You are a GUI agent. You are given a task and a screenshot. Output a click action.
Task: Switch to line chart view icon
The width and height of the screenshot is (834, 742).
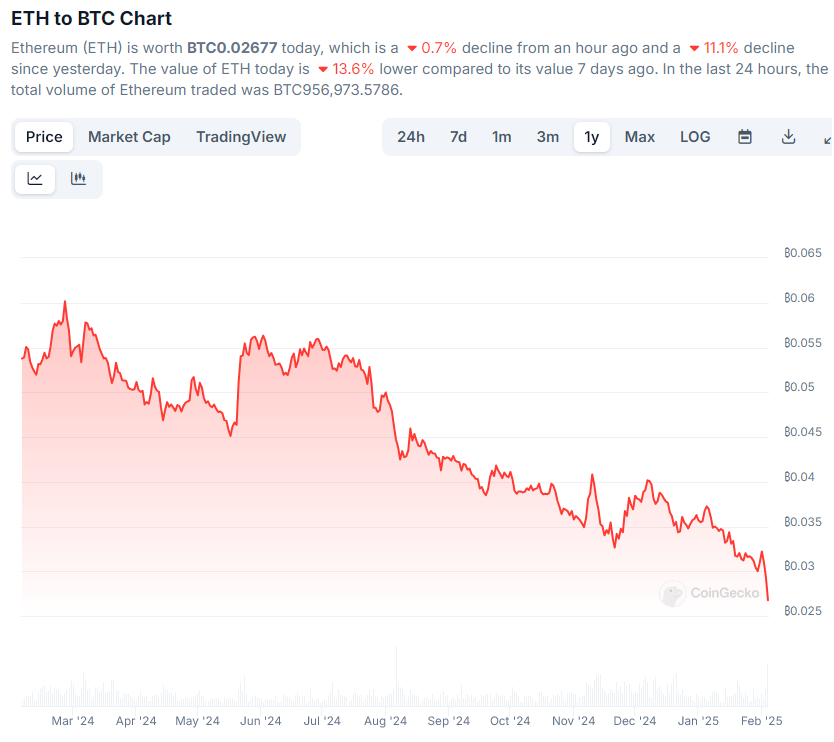tap(35, 179)
